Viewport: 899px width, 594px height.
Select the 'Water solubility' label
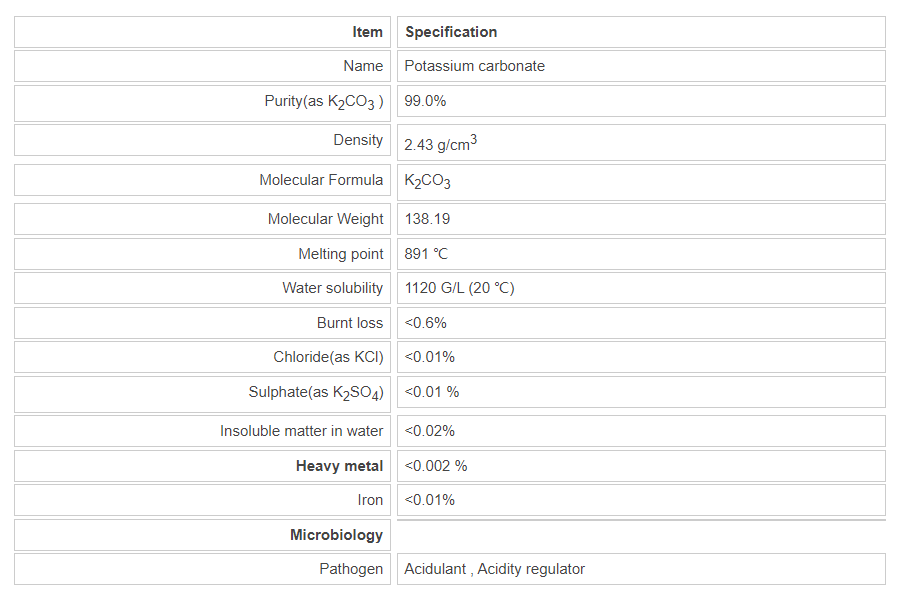[332, 288]
